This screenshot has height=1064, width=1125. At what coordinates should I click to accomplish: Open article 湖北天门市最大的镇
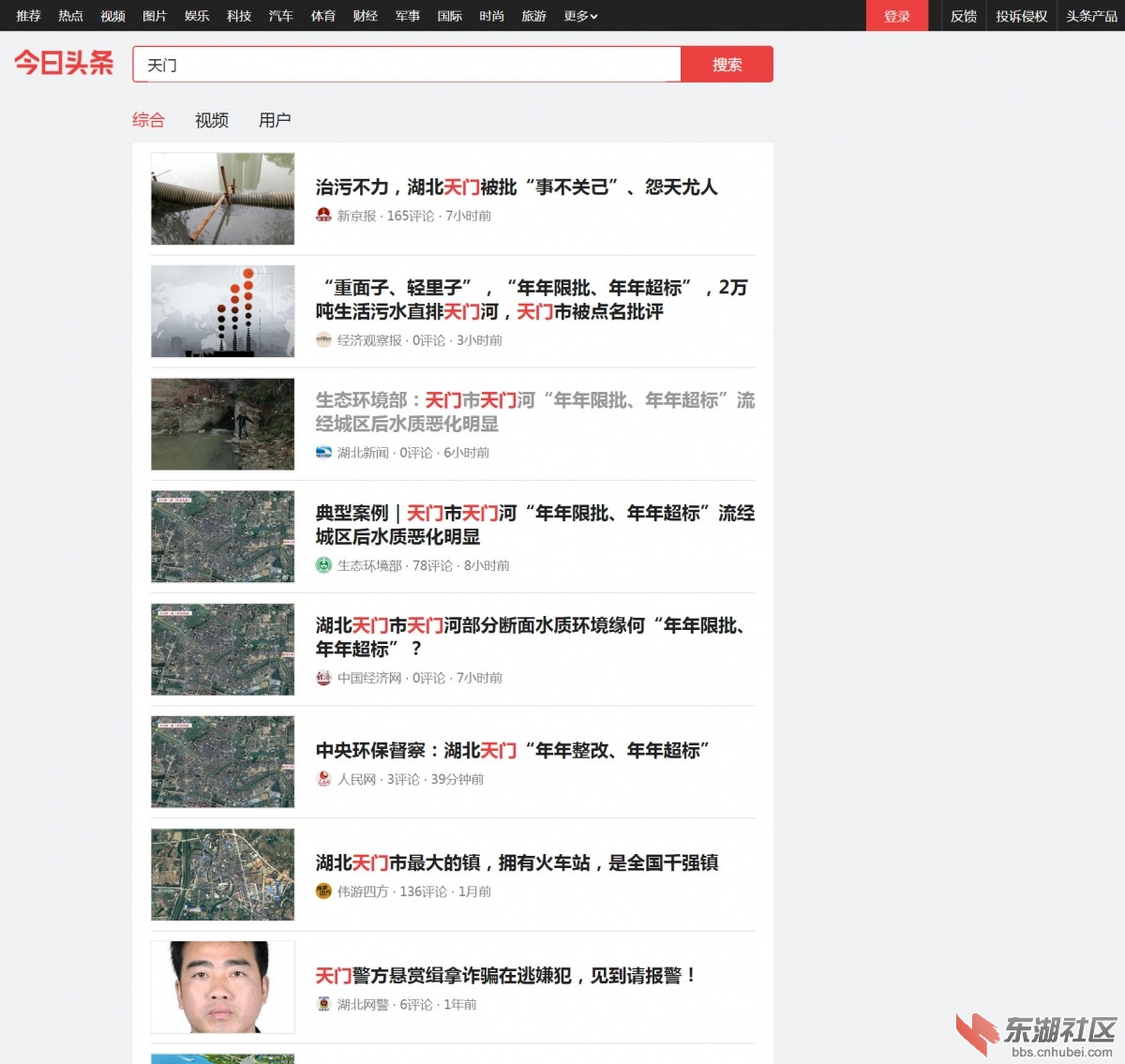point(517,862)
